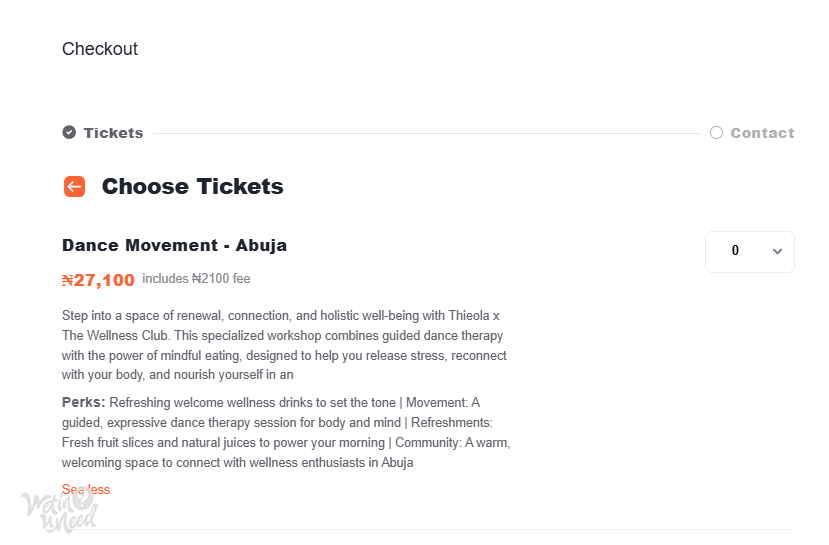Click the bold Perks label
829x545 pixels.
tap(84, 402)
